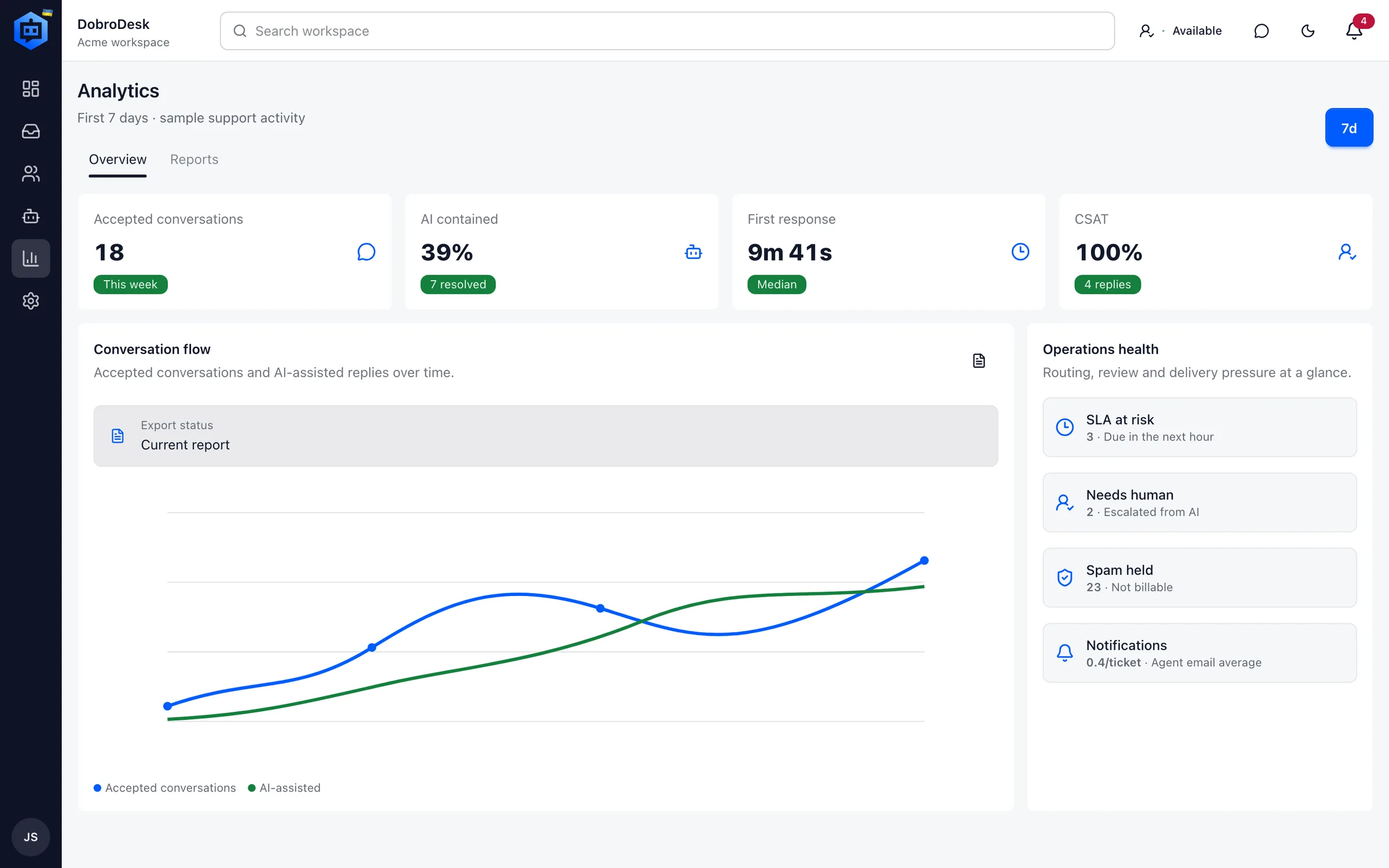The width and height of the screenshot is (1389, 868).
Task: Click the Accepted conversations chat icon
Action: 366,252
